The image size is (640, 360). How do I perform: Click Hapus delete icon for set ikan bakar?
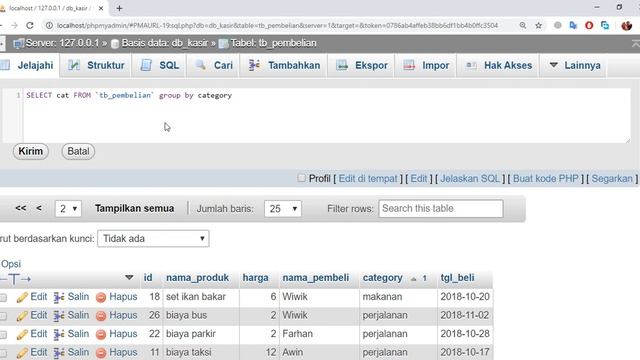click(101, 298)
